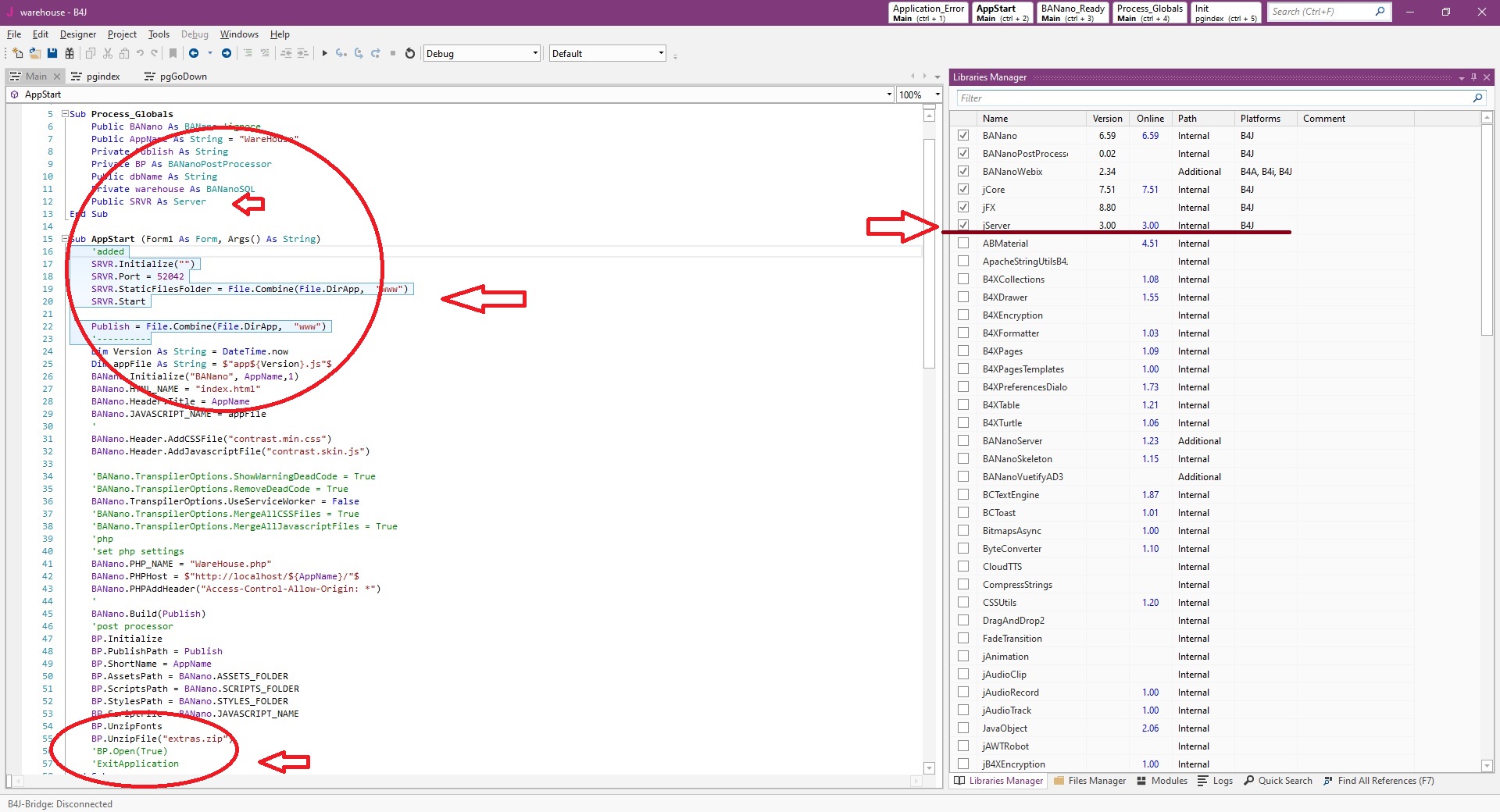Click the magnifier icon in the Filter box
This screenshot has height=812, width=1500.
[x=1477, y=98]
